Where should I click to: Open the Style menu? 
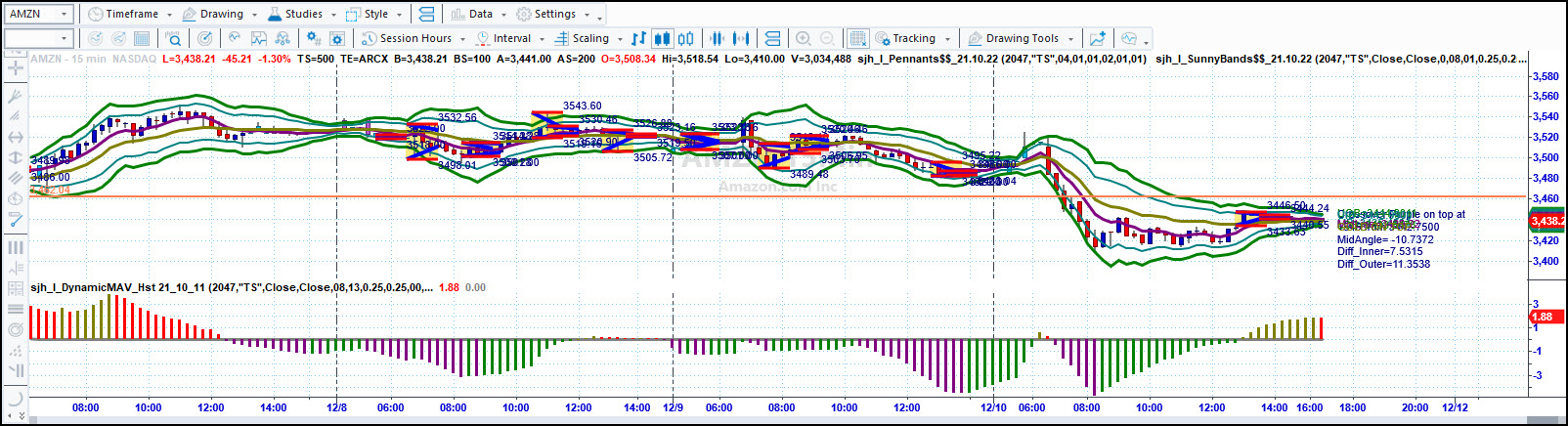click(x=374, y=14)
